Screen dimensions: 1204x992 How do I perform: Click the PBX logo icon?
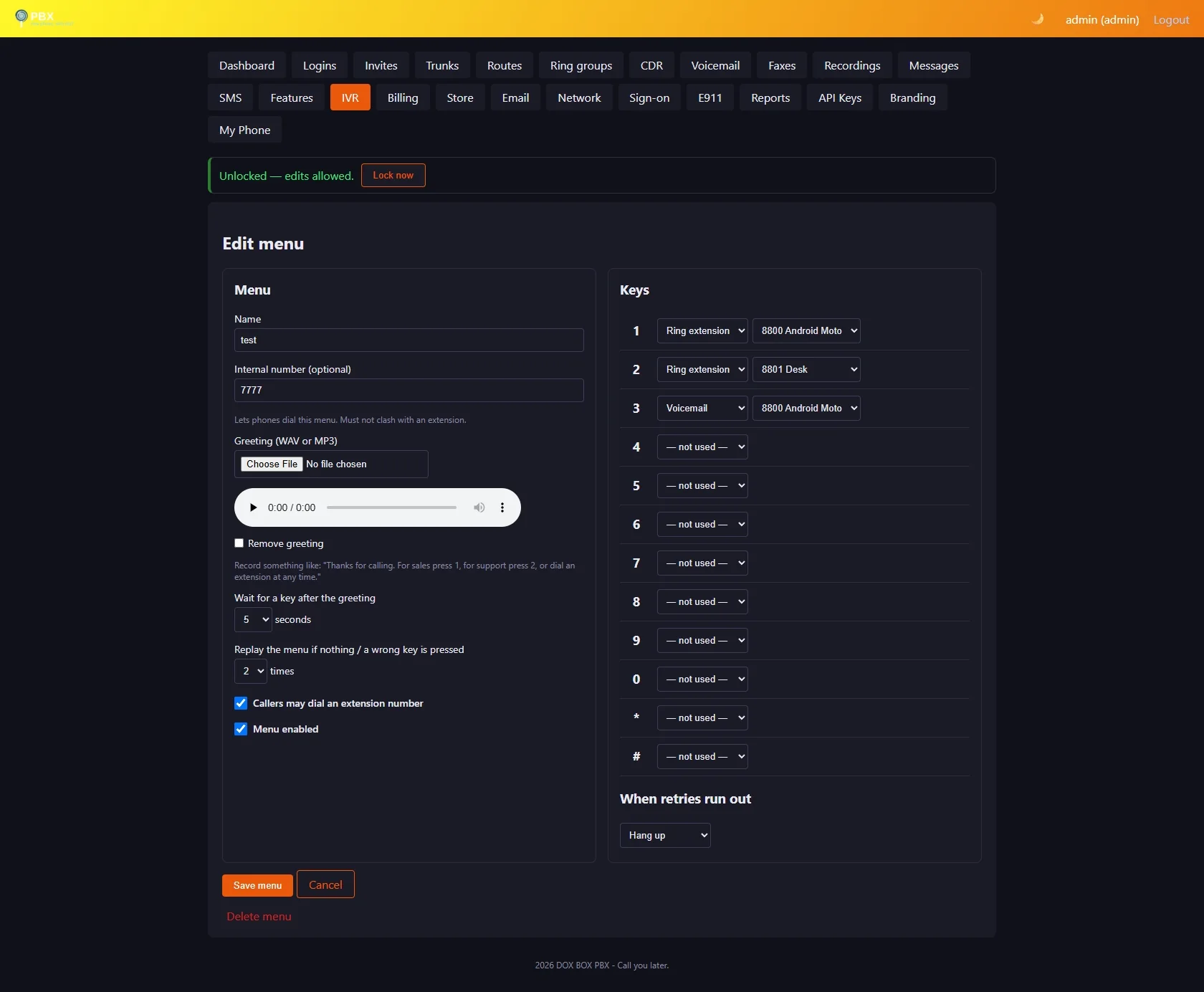21,16
